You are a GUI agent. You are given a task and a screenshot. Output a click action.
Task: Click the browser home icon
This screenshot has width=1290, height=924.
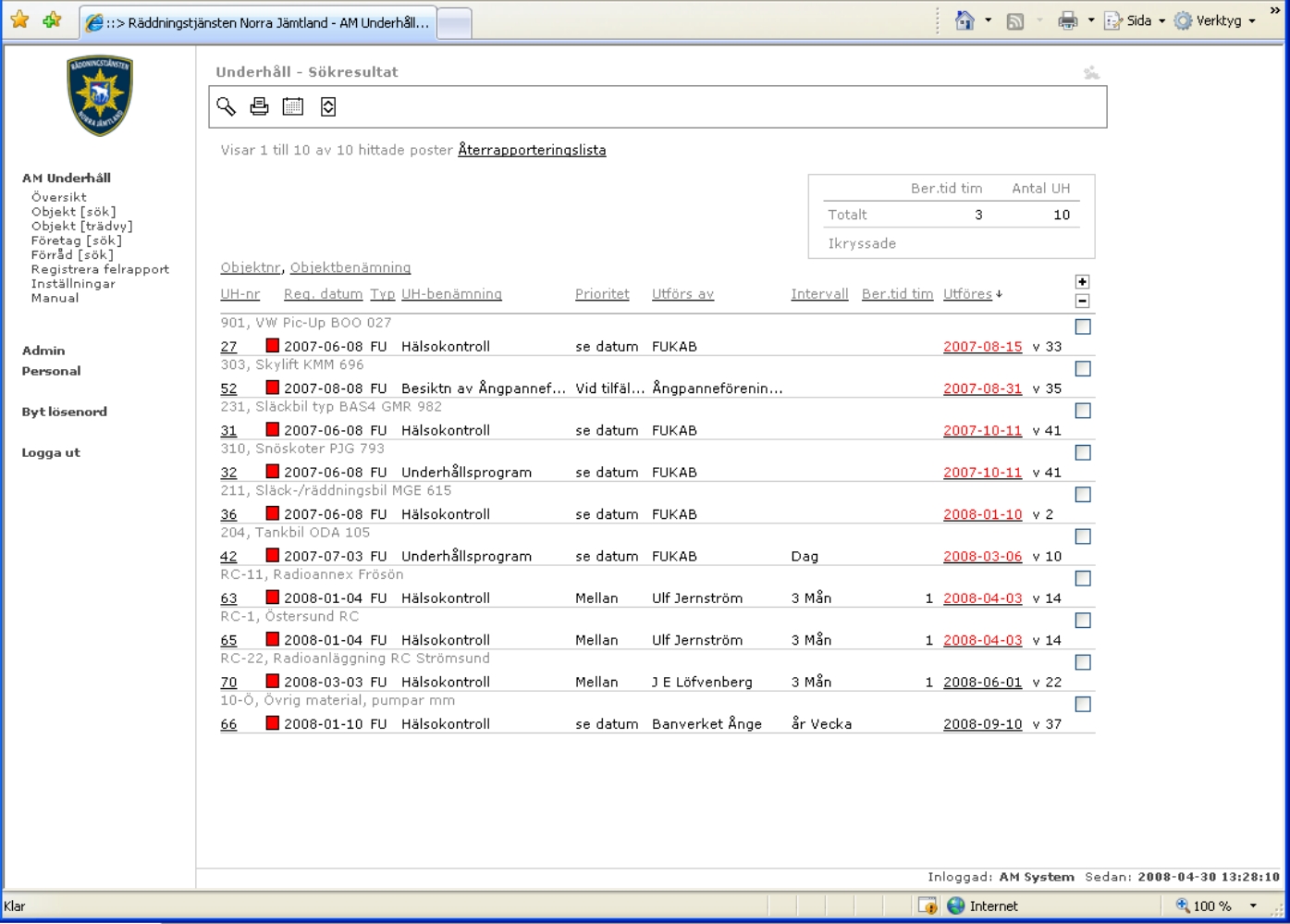964,20
